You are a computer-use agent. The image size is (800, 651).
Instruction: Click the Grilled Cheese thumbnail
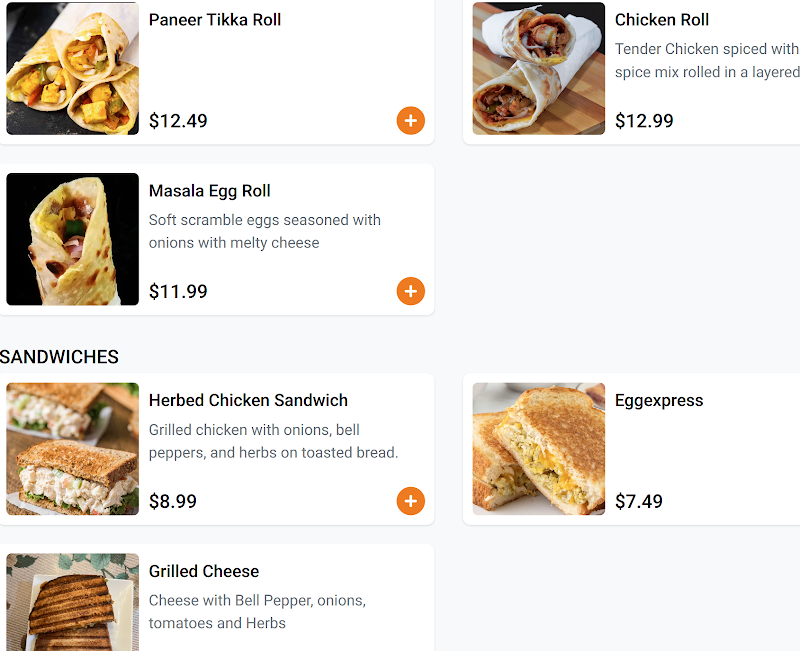73,603
